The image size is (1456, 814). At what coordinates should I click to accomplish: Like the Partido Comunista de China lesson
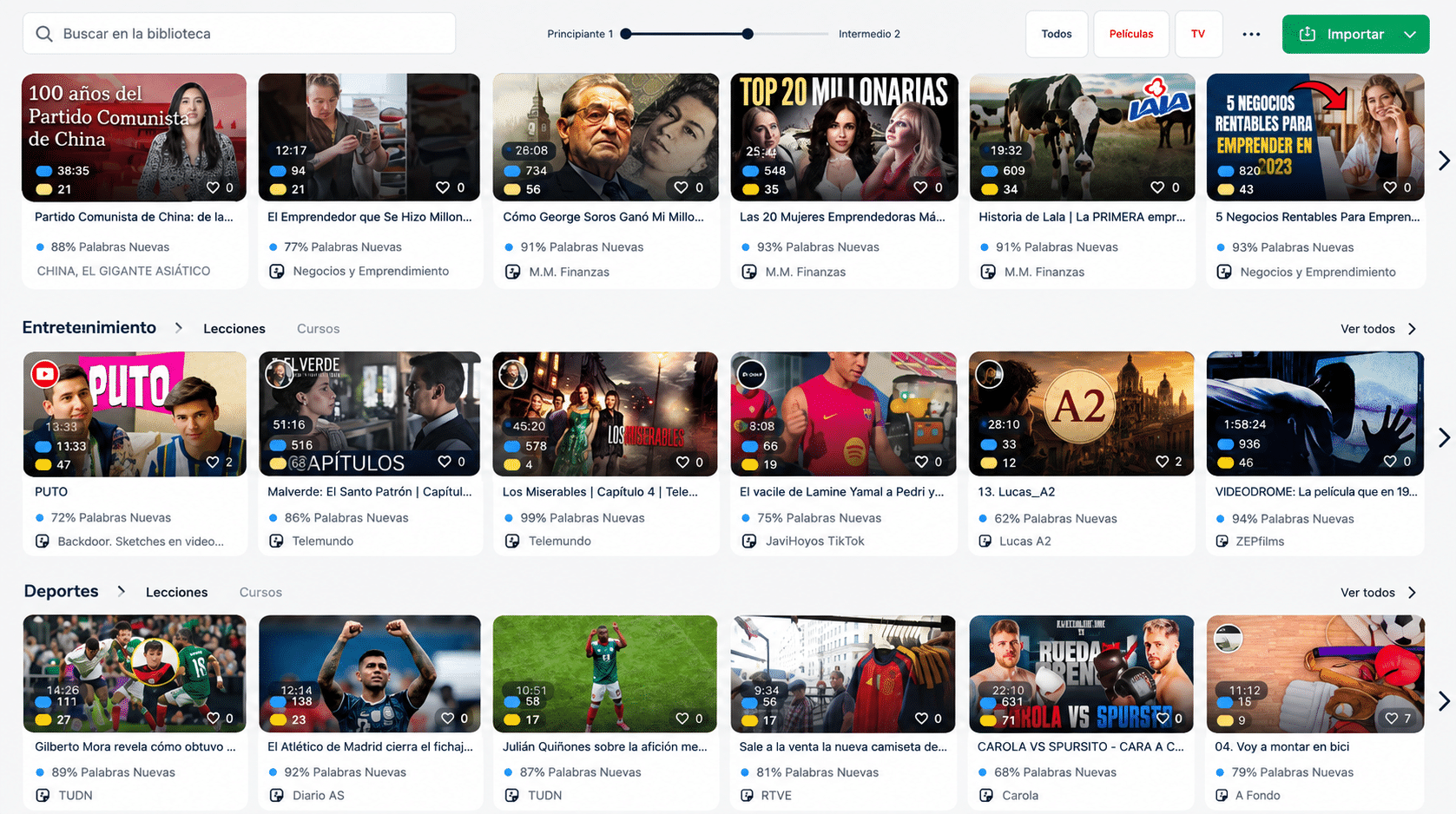pos(213,187)
